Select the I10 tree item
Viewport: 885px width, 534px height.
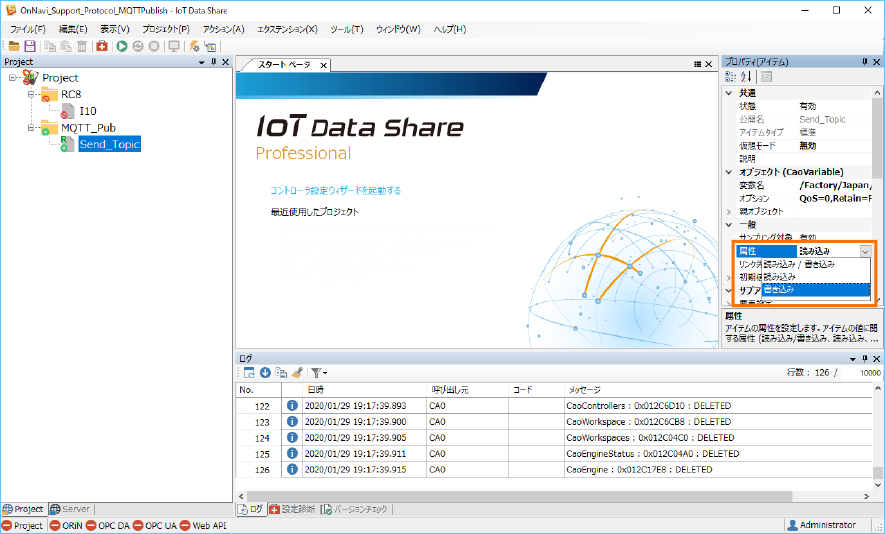87,111
